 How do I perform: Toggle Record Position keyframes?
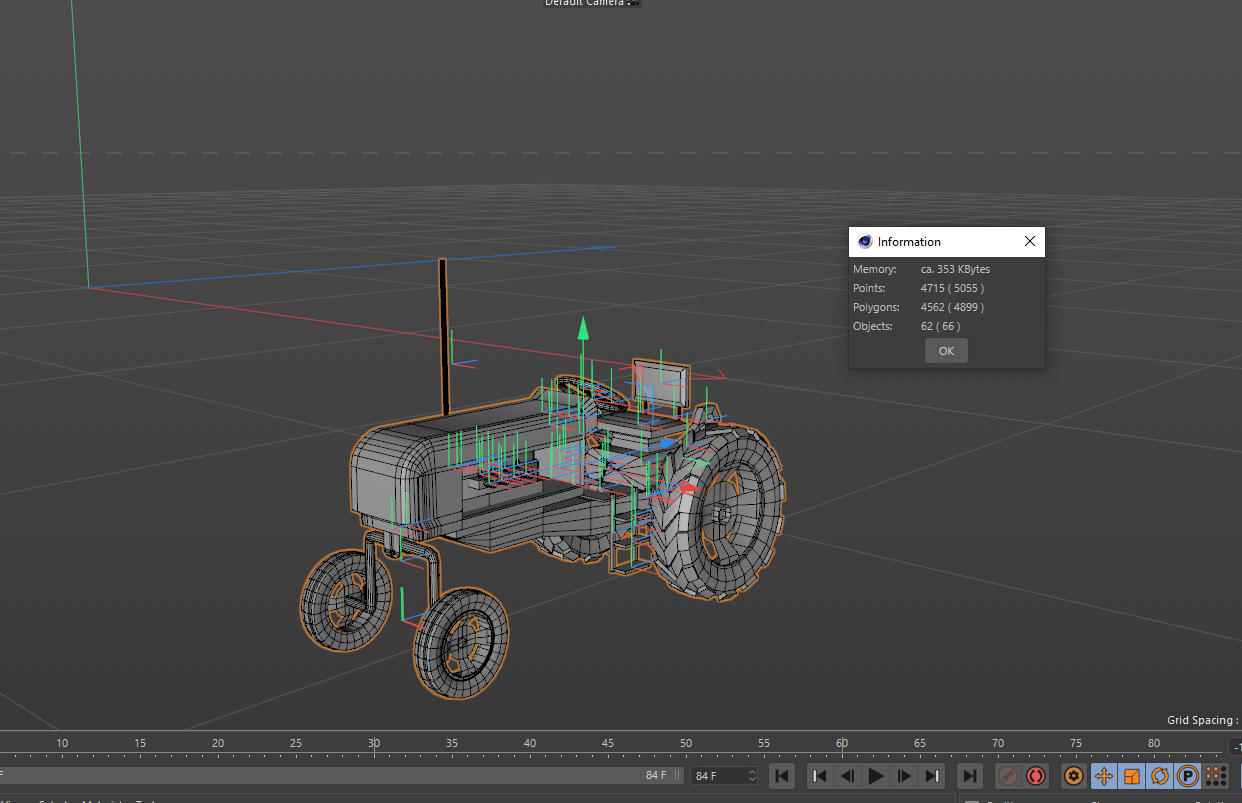[1104, 776]
